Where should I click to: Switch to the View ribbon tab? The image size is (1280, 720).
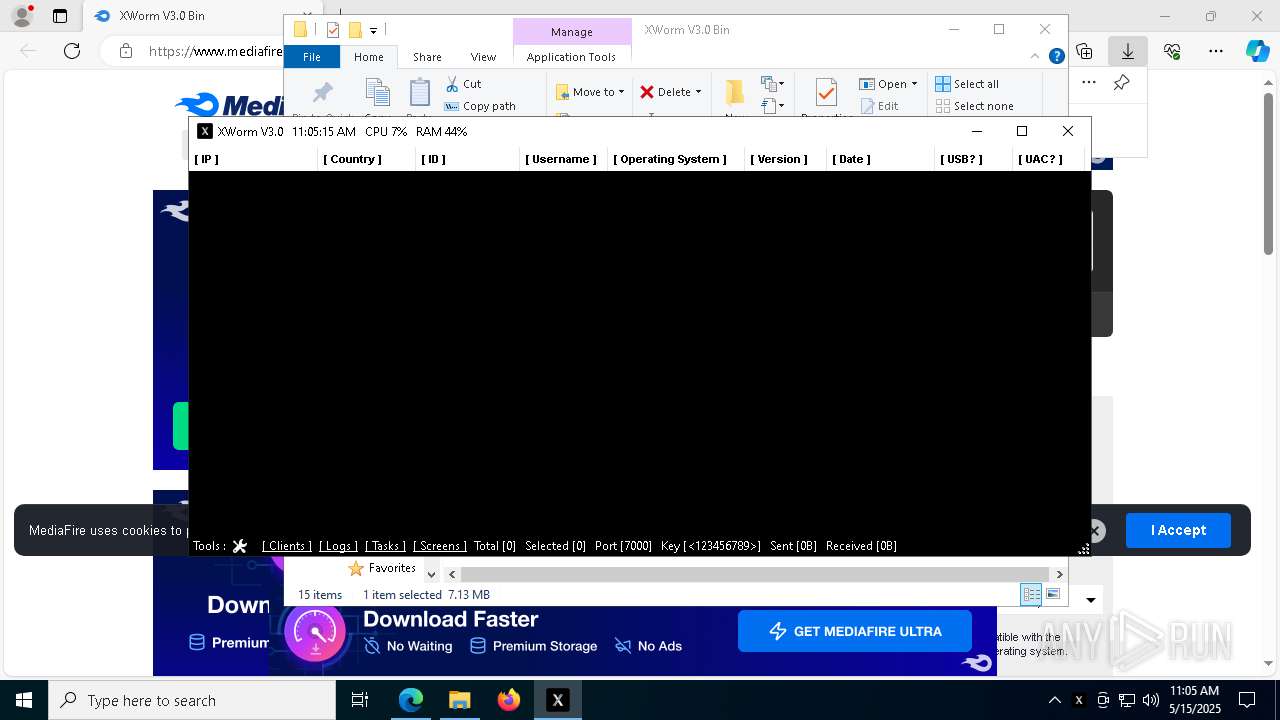pyautogui.click(x=483, y=57)
